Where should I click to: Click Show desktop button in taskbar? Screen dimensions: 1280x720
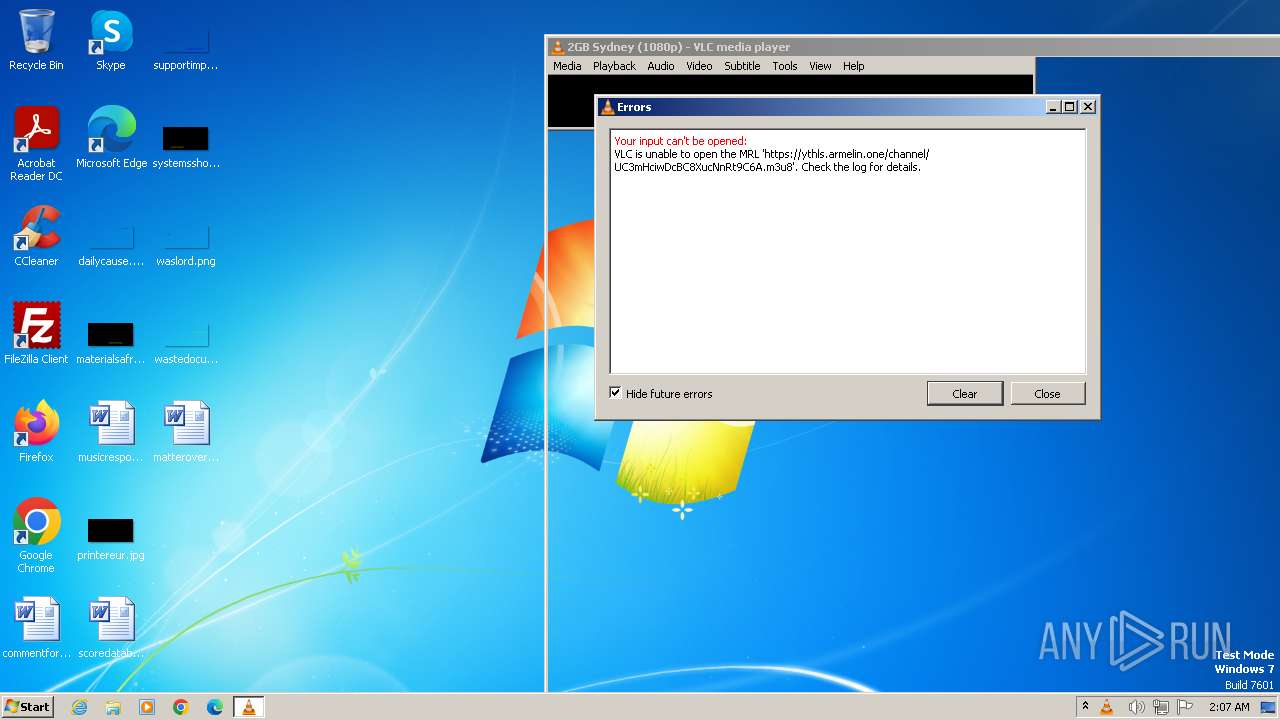click(1268, 707)
